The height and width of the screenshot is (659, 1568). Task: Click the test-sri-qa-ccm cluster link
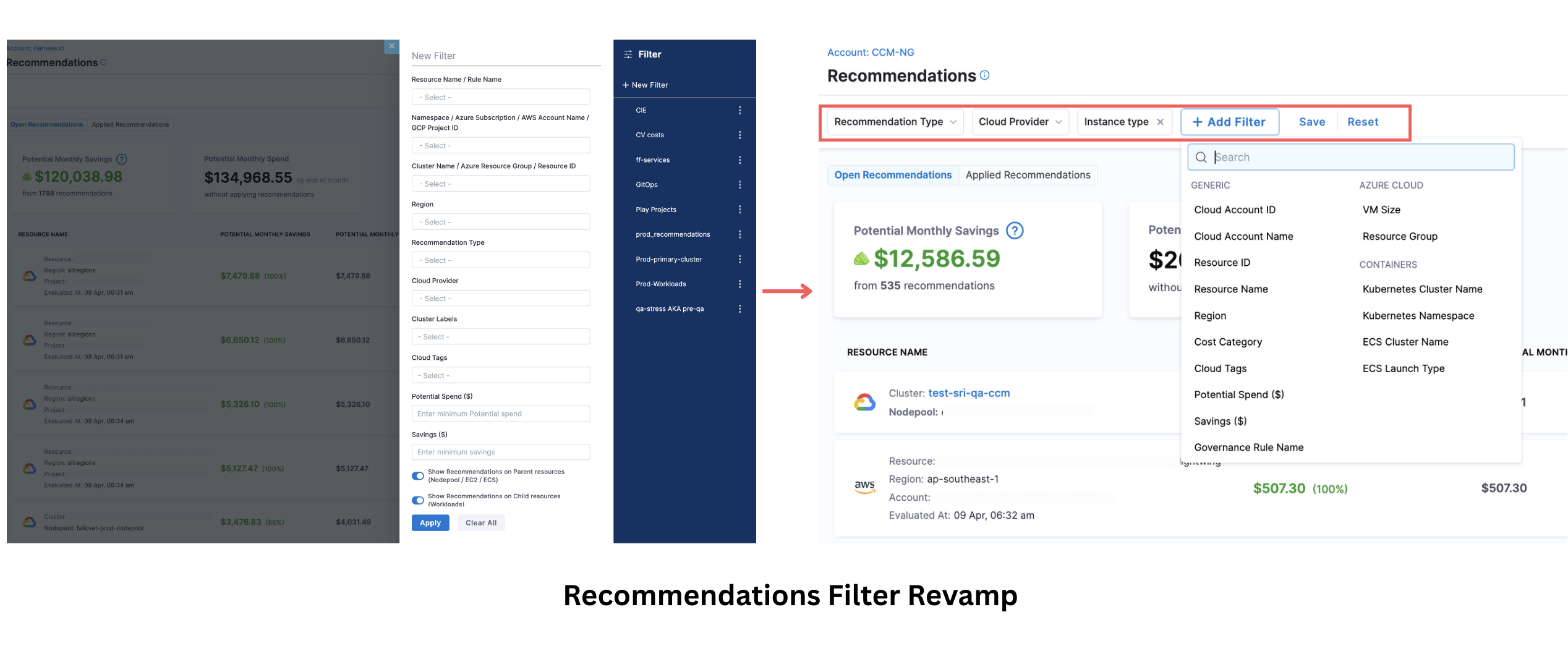pos(968,393)
